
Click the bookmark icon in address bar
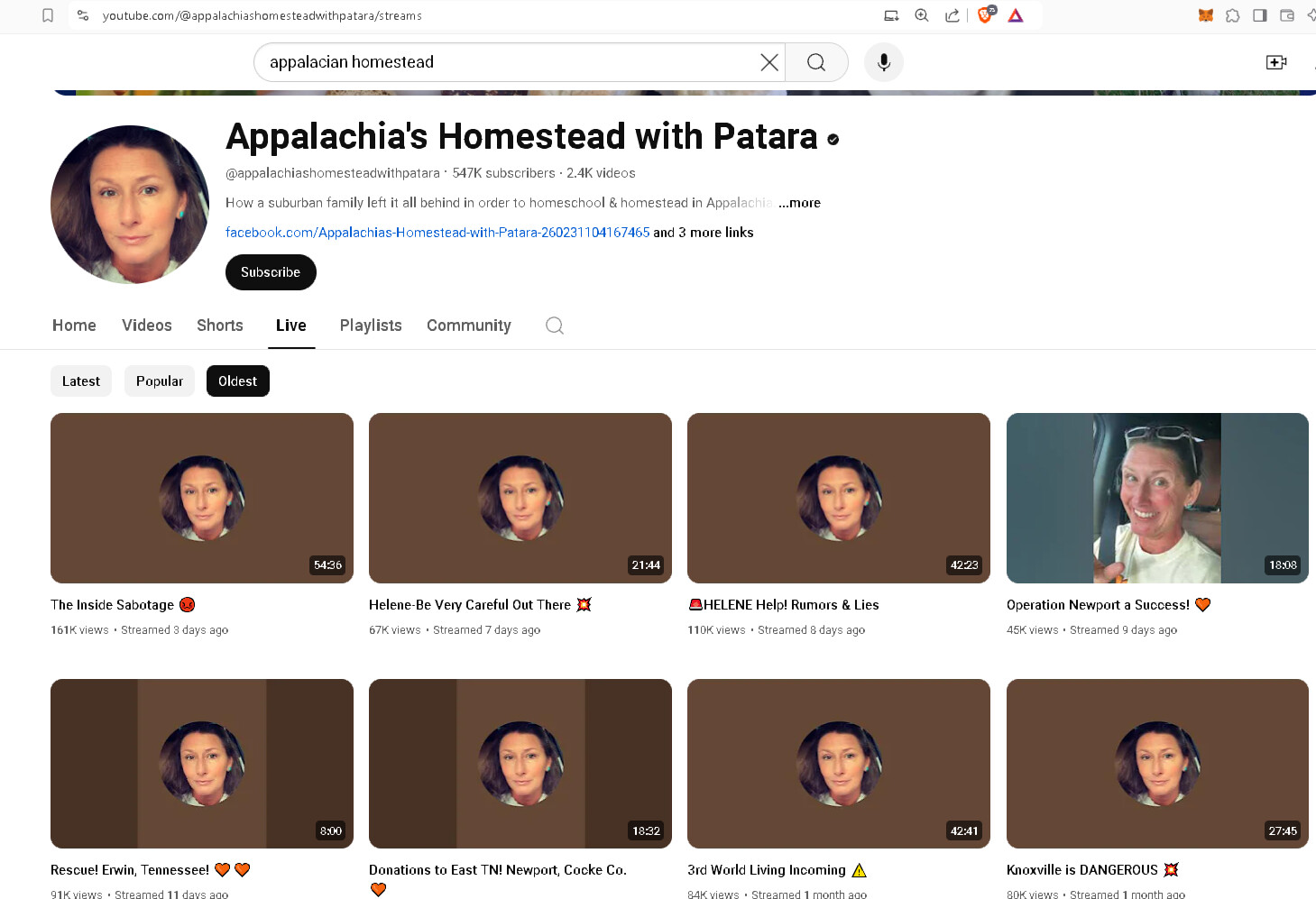click(x=48, y=15)
